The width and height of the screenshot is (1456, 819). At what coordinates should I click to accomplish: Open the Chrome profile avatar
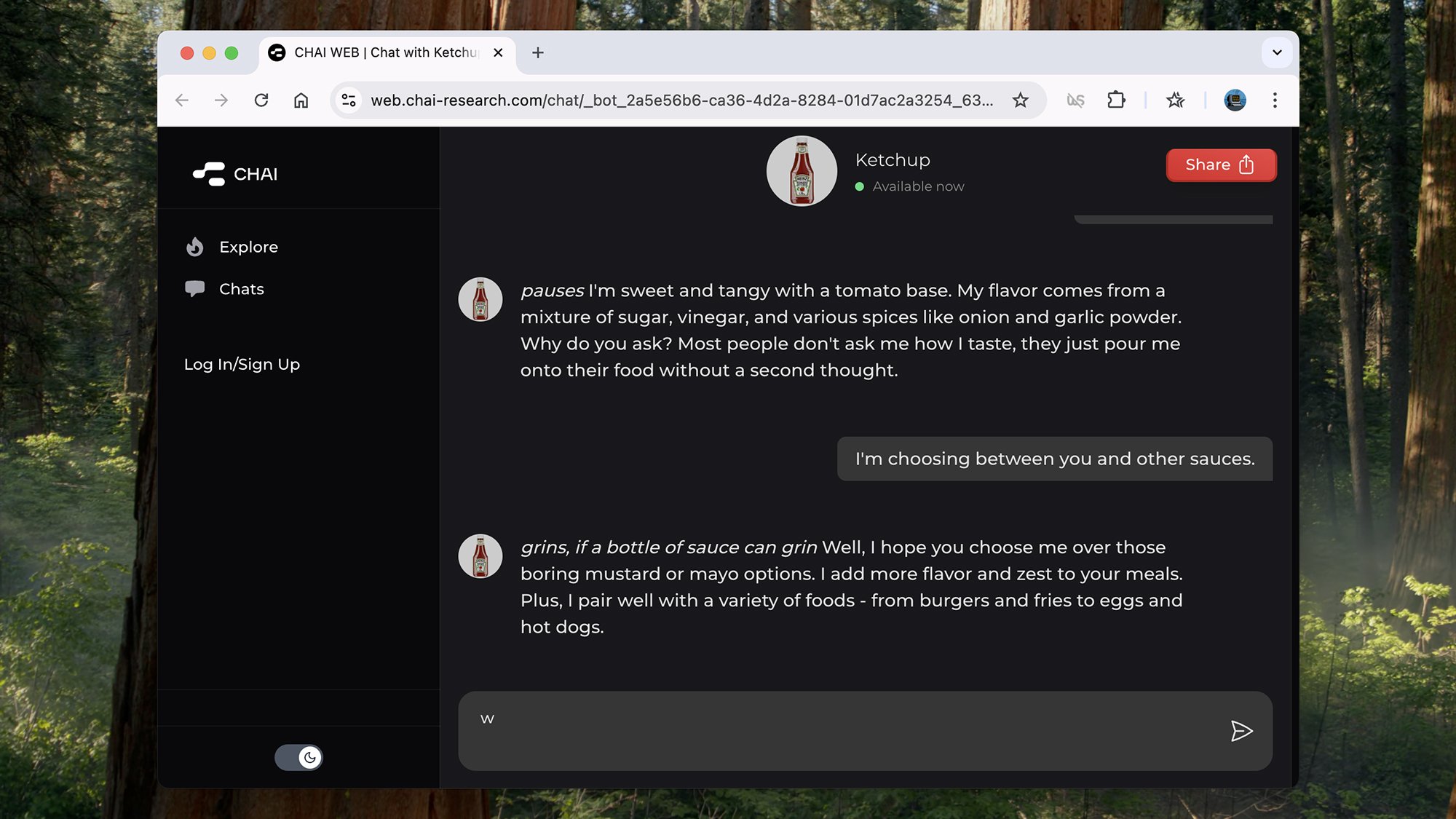[x=1235, y=100]
